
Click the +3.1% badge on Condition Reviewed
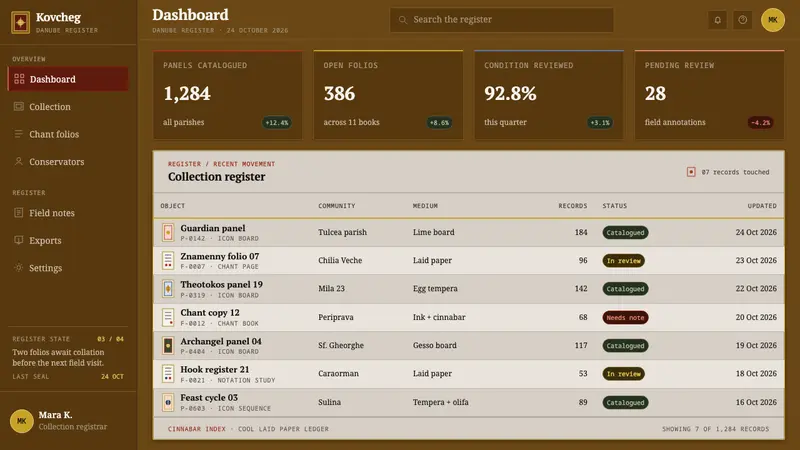pos(600,122)
